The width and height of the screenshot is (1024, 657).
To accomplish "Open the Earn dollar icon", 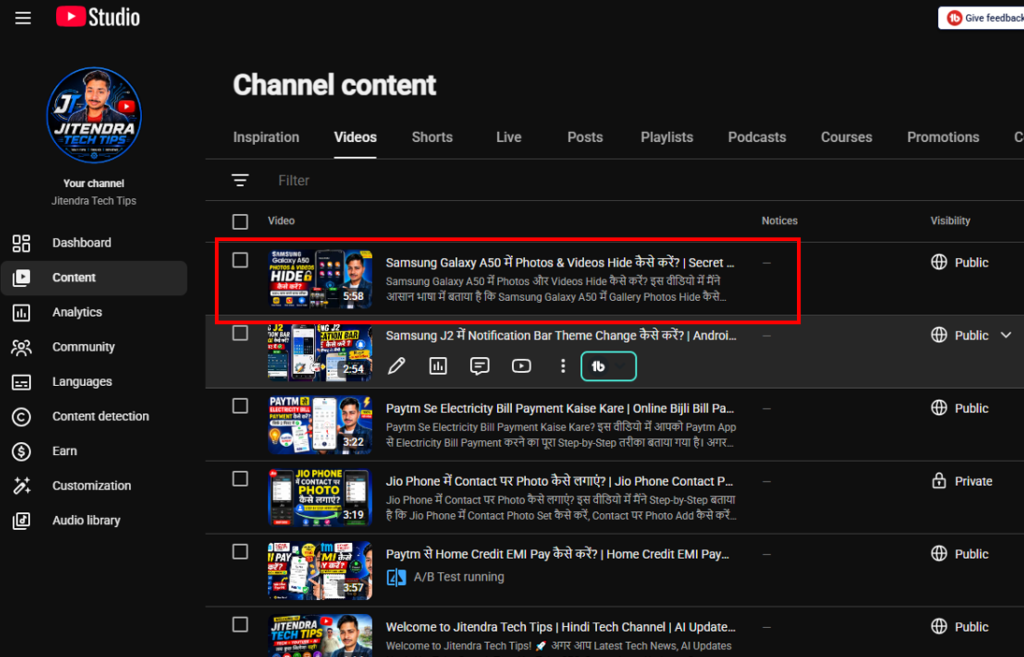I will [x=21, y=451].
